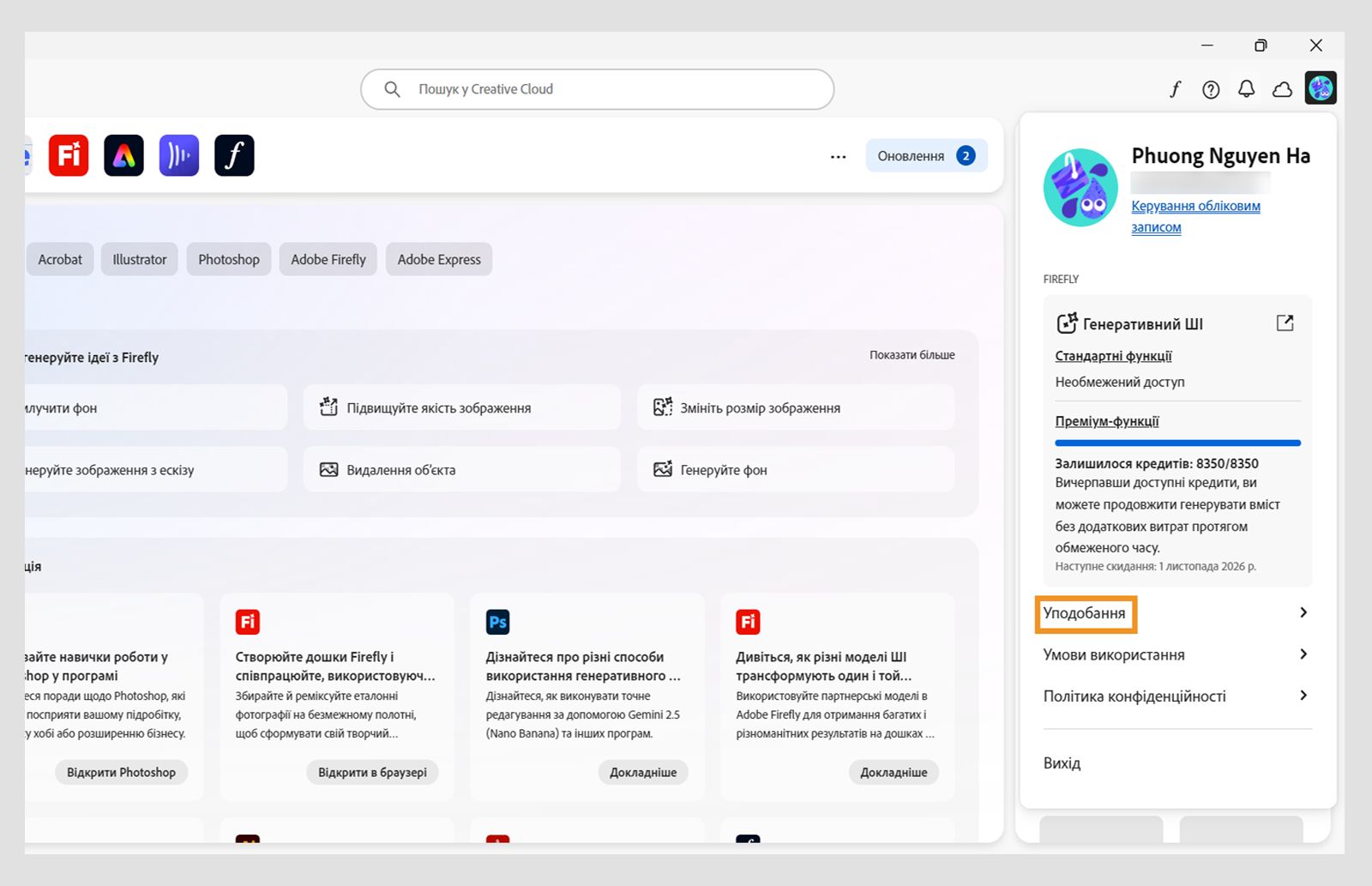Expand the Умови використання chevron

coord(1303,654)
